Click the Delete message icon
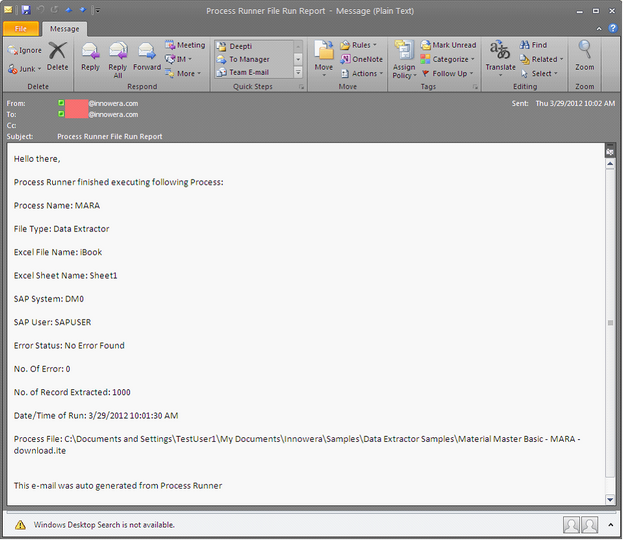This screenshot has height=540, width=623. click(x=58, y=55)
